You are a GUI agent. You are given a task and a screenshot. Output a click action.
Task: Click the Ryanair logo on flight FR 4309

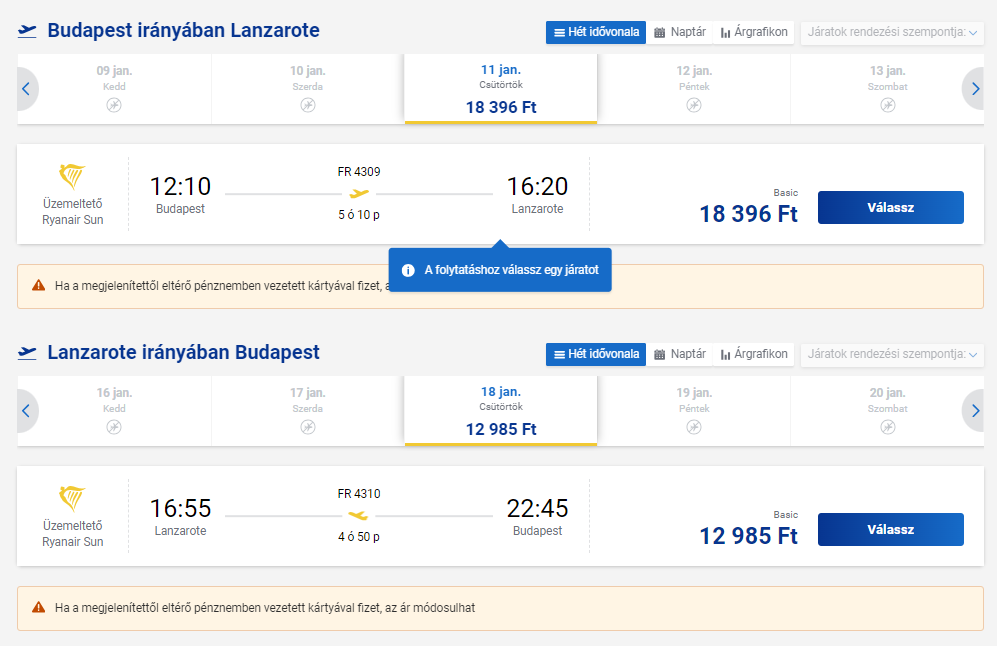coord(73,177)
